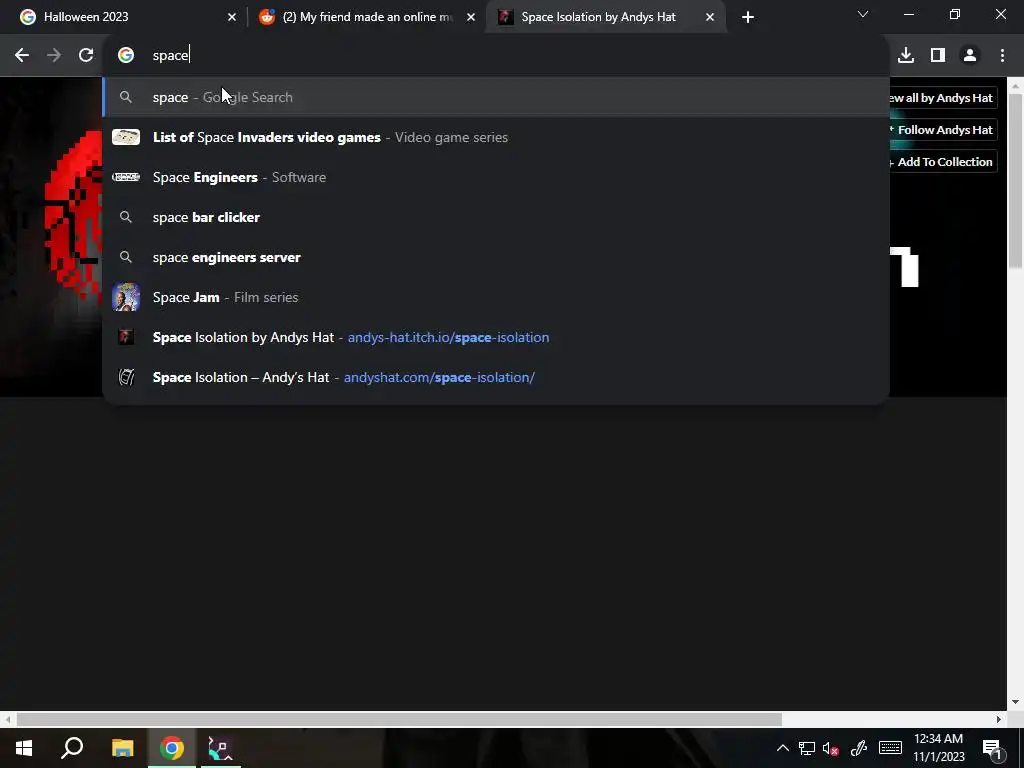
Task: Open the Chrome profile avatar menu
Action: (x=970, y=56)
